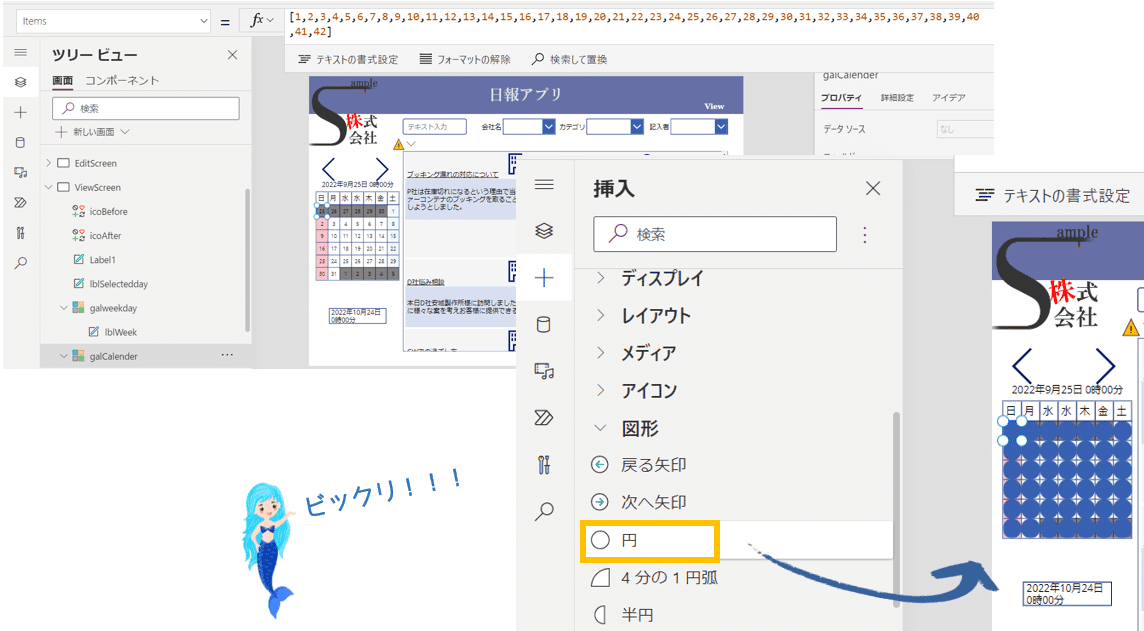Open the media icon in left rail
This screenshot has height=631, width=1144.
20,172
